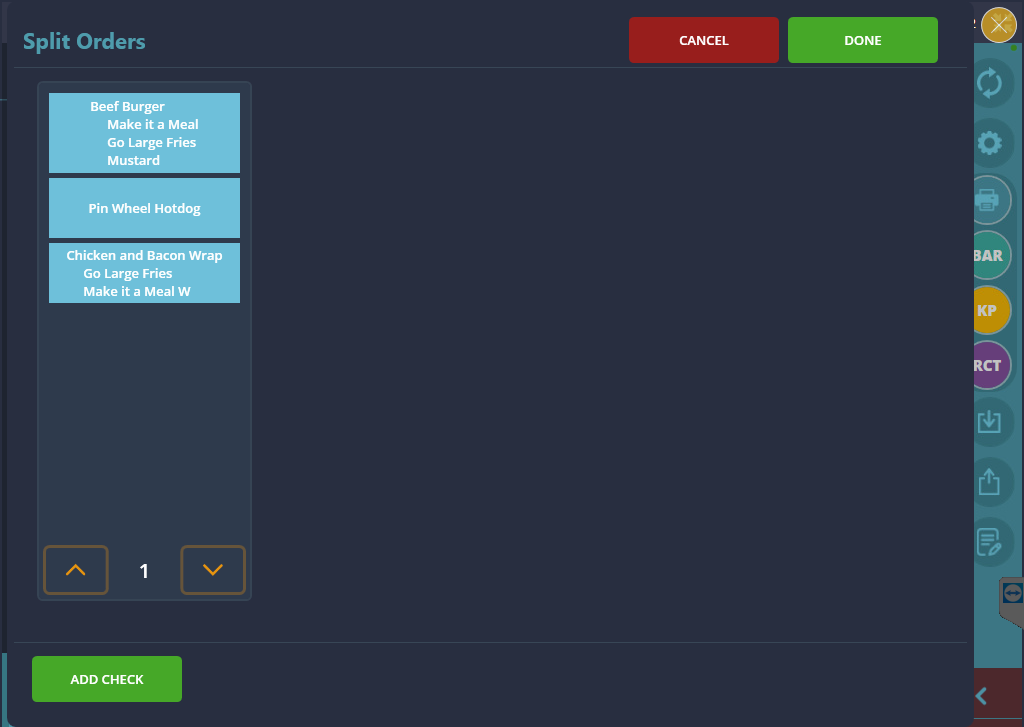Click the TeamViewer tab icon at the right edge
The height and width of the screenshot is (727, 1024).
point(1012,594)
